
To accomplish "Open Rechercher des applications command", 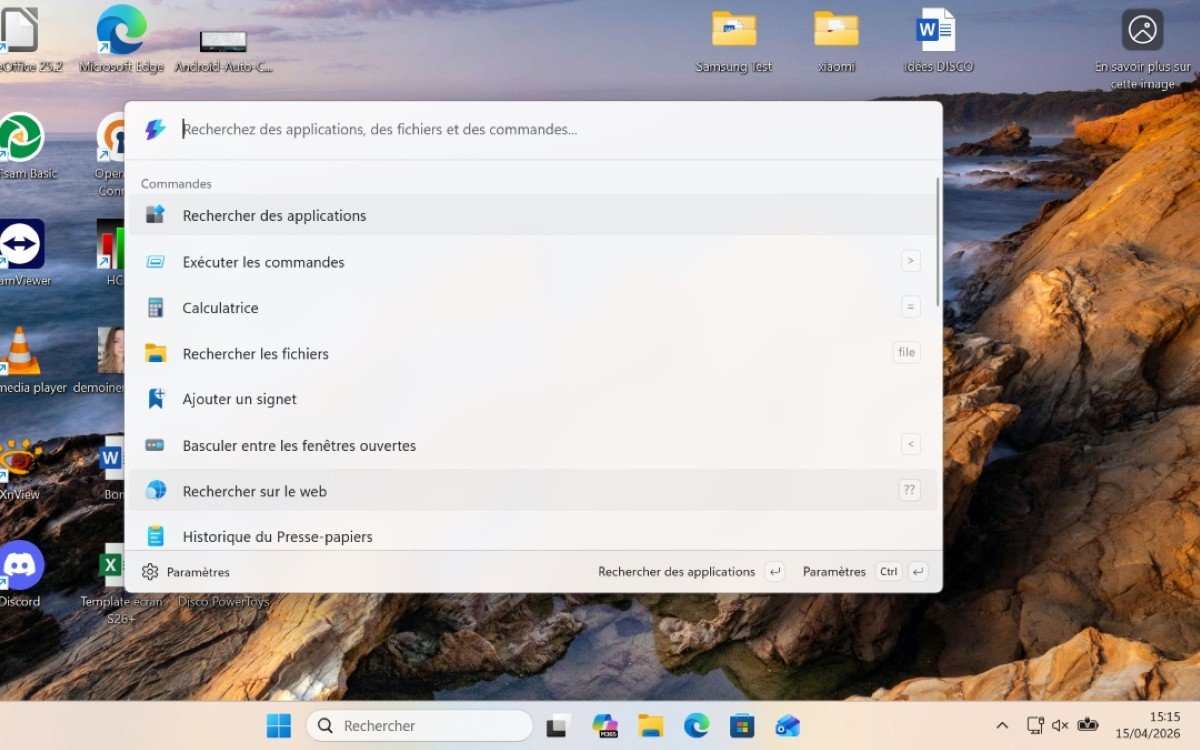I will (274, 215).
